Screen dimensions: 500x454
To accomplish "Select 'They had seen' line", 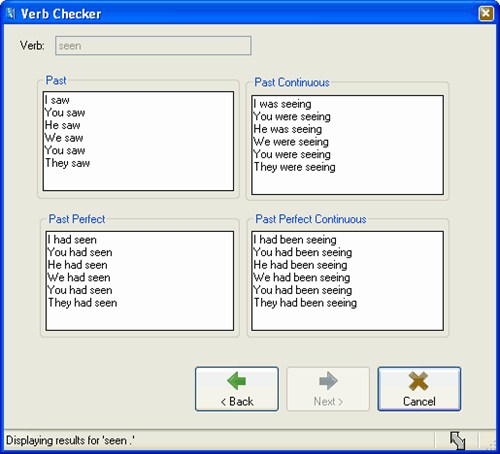I will pyautogui.click(x=83, y=303).
